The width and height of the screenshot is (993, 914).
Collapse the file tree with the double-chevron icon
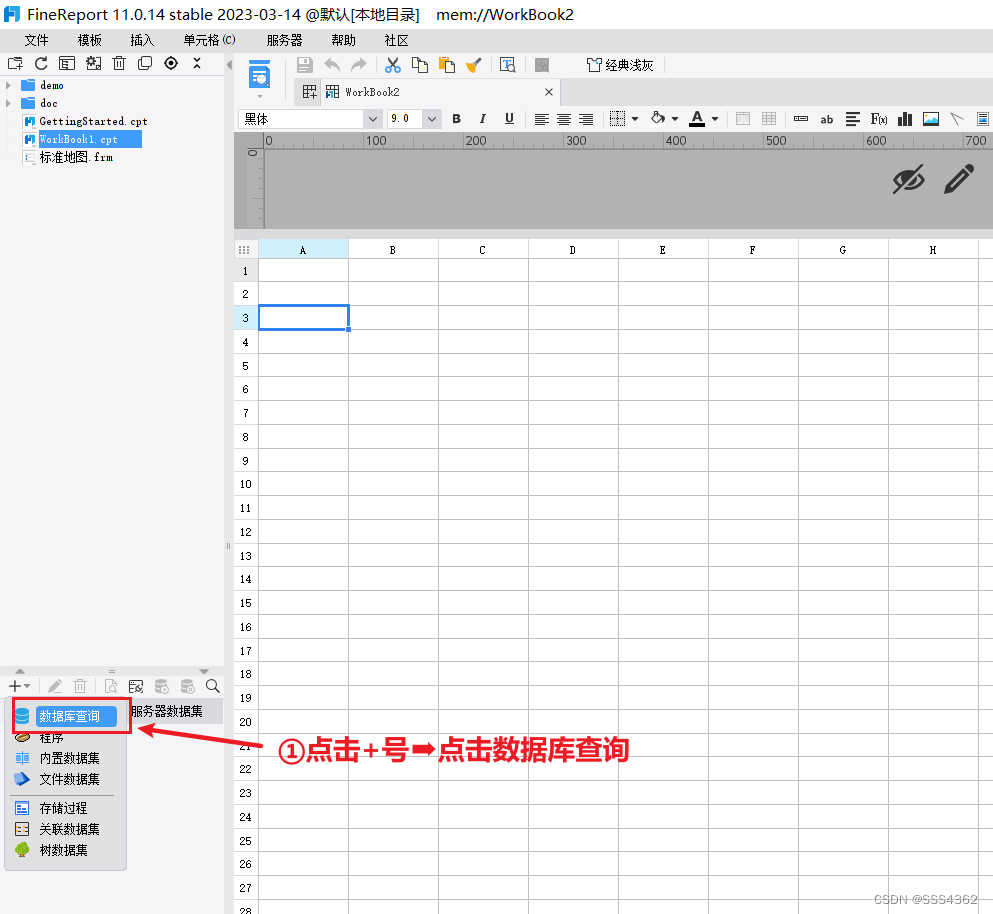point(197,63)
